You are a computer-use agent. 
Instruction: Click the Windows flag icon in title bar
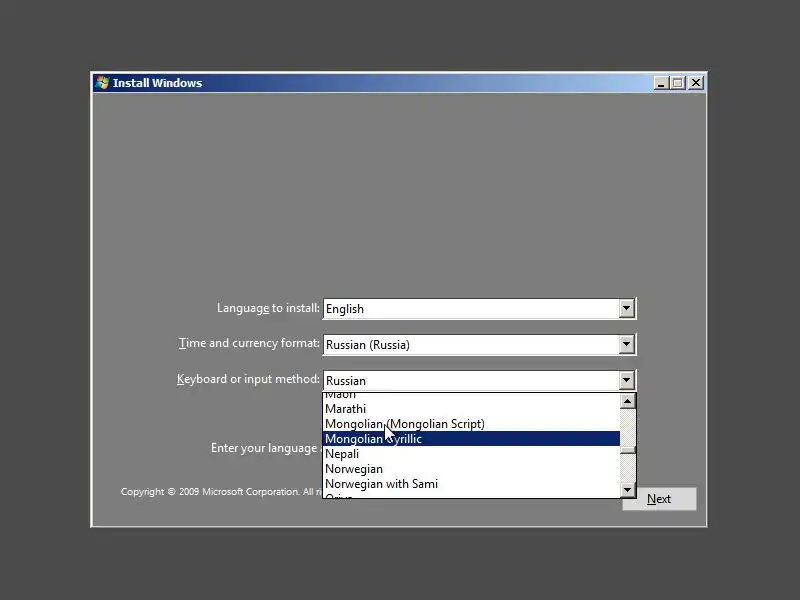click(x=102, y=83)
